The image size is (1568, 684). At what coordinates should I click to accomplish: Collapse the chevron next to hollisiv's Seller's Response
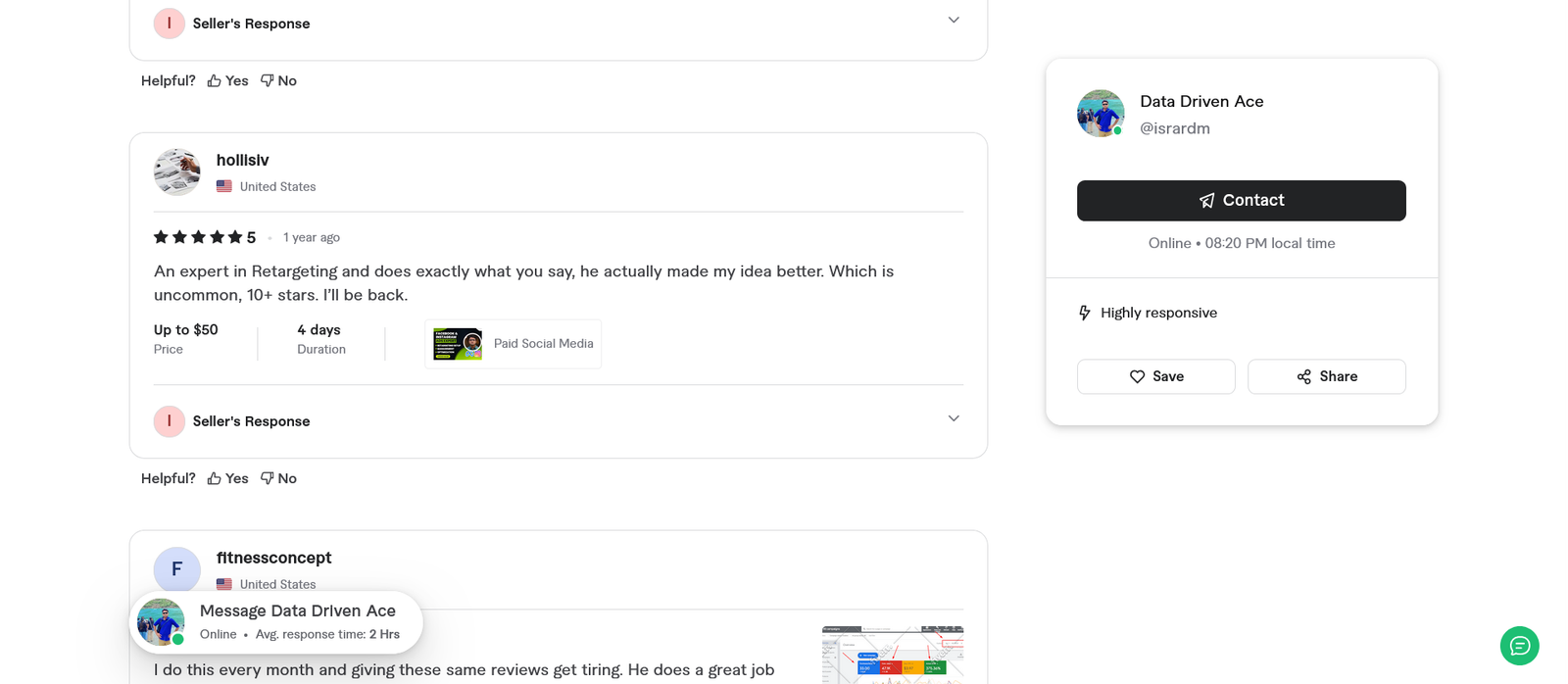pos(953,418)
